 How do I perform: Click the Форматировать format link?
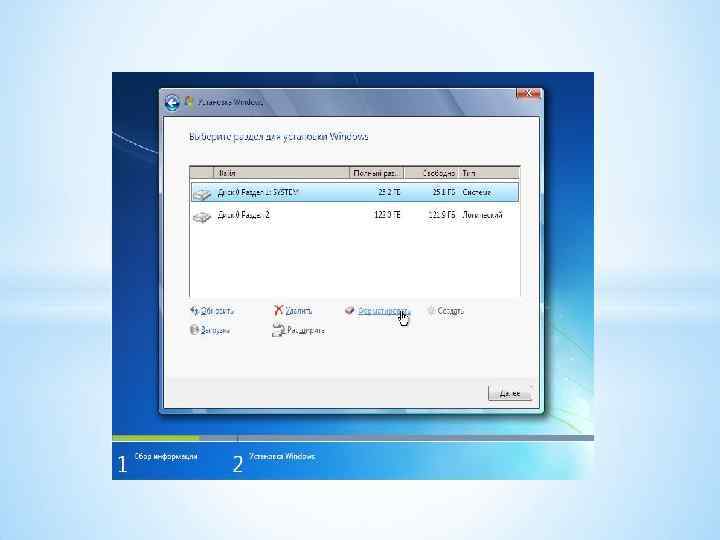coord(383,311)
